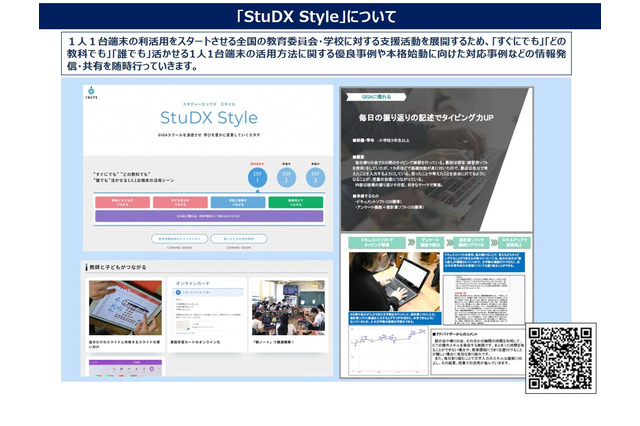640x426 pixels.
Task: Select the STEP 2 circle
Action: click(x=286, y=178)
